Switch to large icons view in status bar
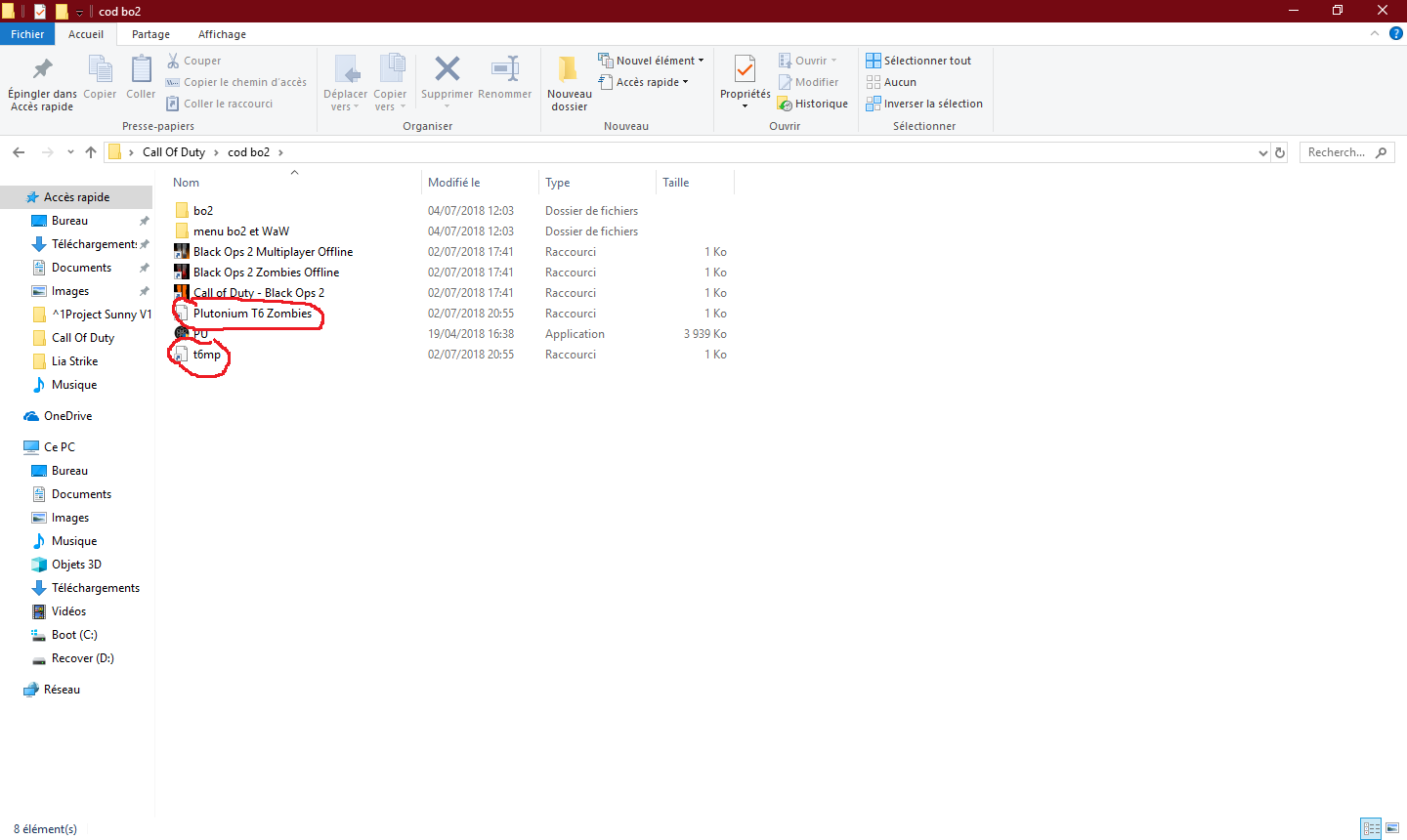 pyautogui.click(x=1392, y=828)
